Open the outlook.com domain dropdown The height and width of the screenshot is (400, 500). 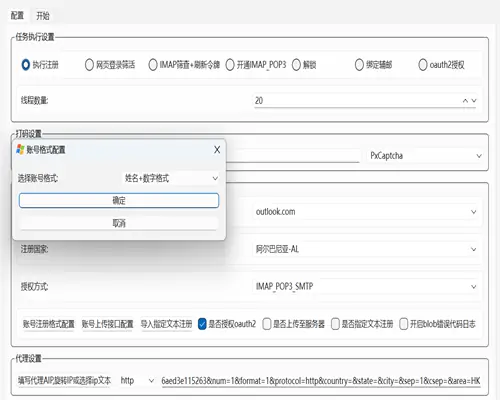[366, 212]
